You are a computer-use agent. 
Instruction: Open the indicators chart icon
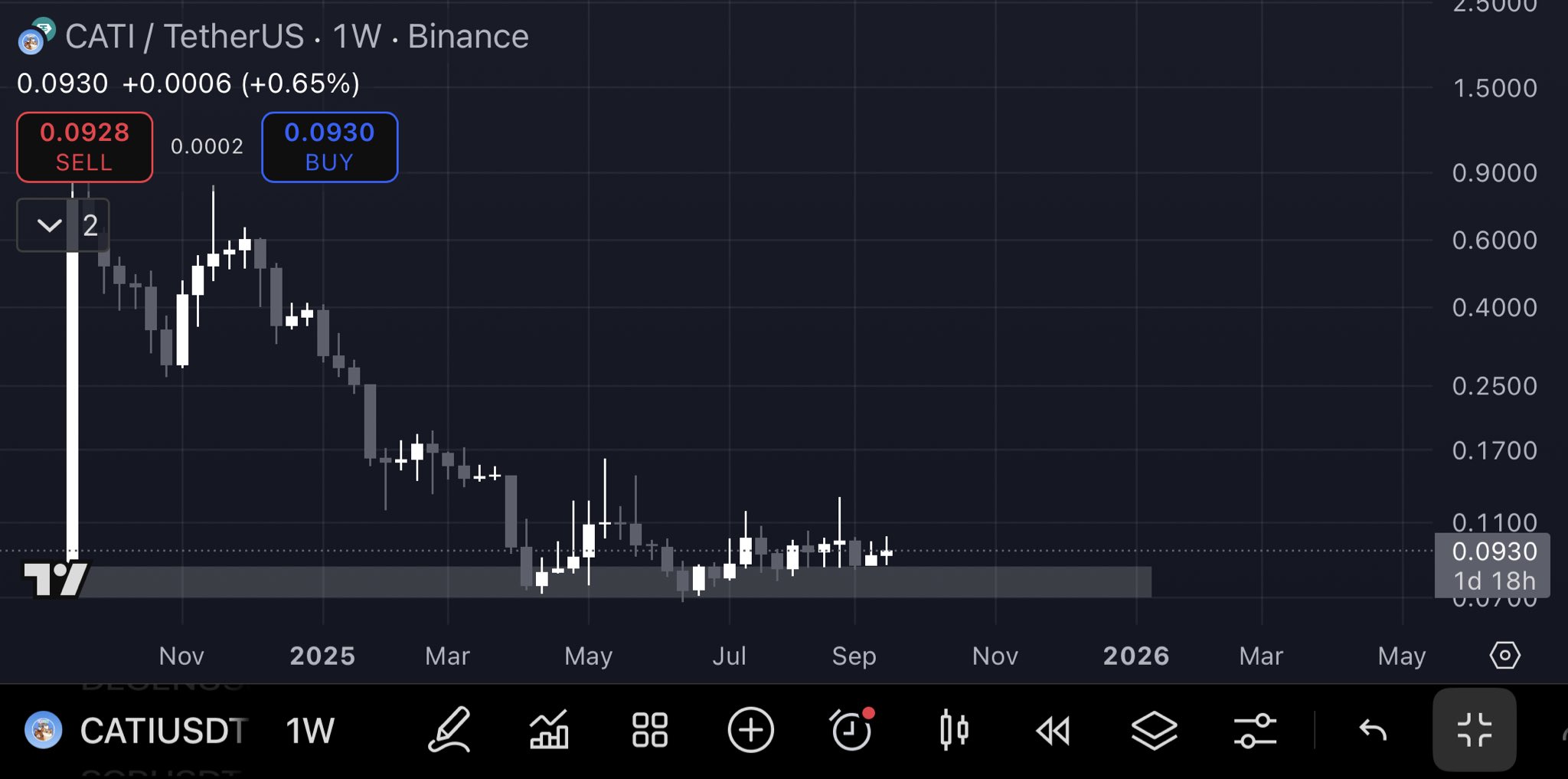point(549,730)
